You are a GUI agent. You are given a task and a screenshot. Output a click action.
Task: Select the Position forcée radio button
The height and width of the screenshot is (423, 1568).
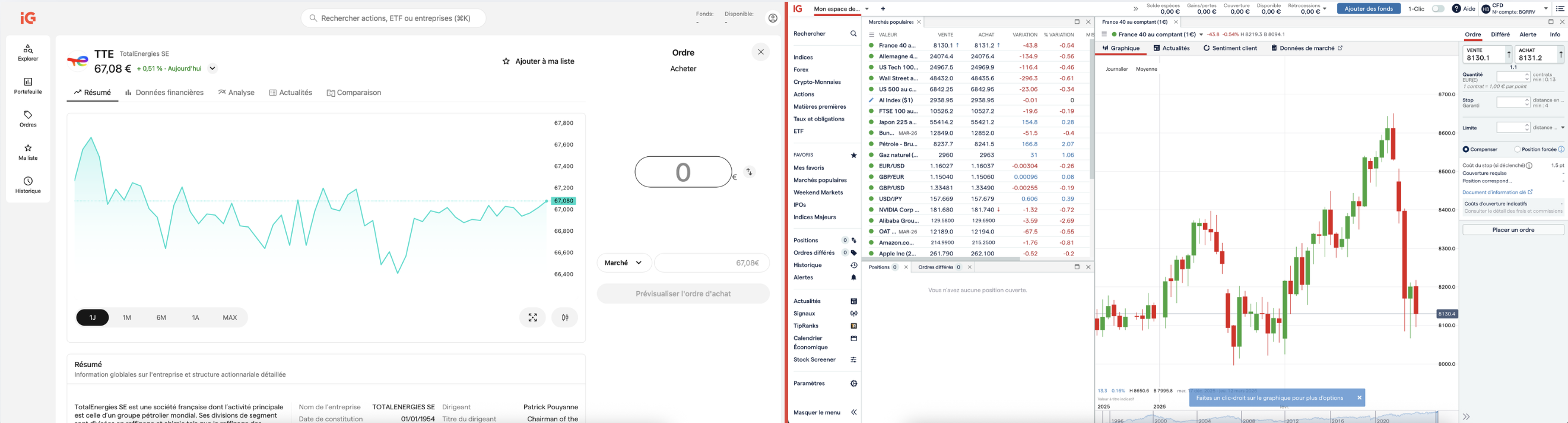click(x=1518, y=149)
